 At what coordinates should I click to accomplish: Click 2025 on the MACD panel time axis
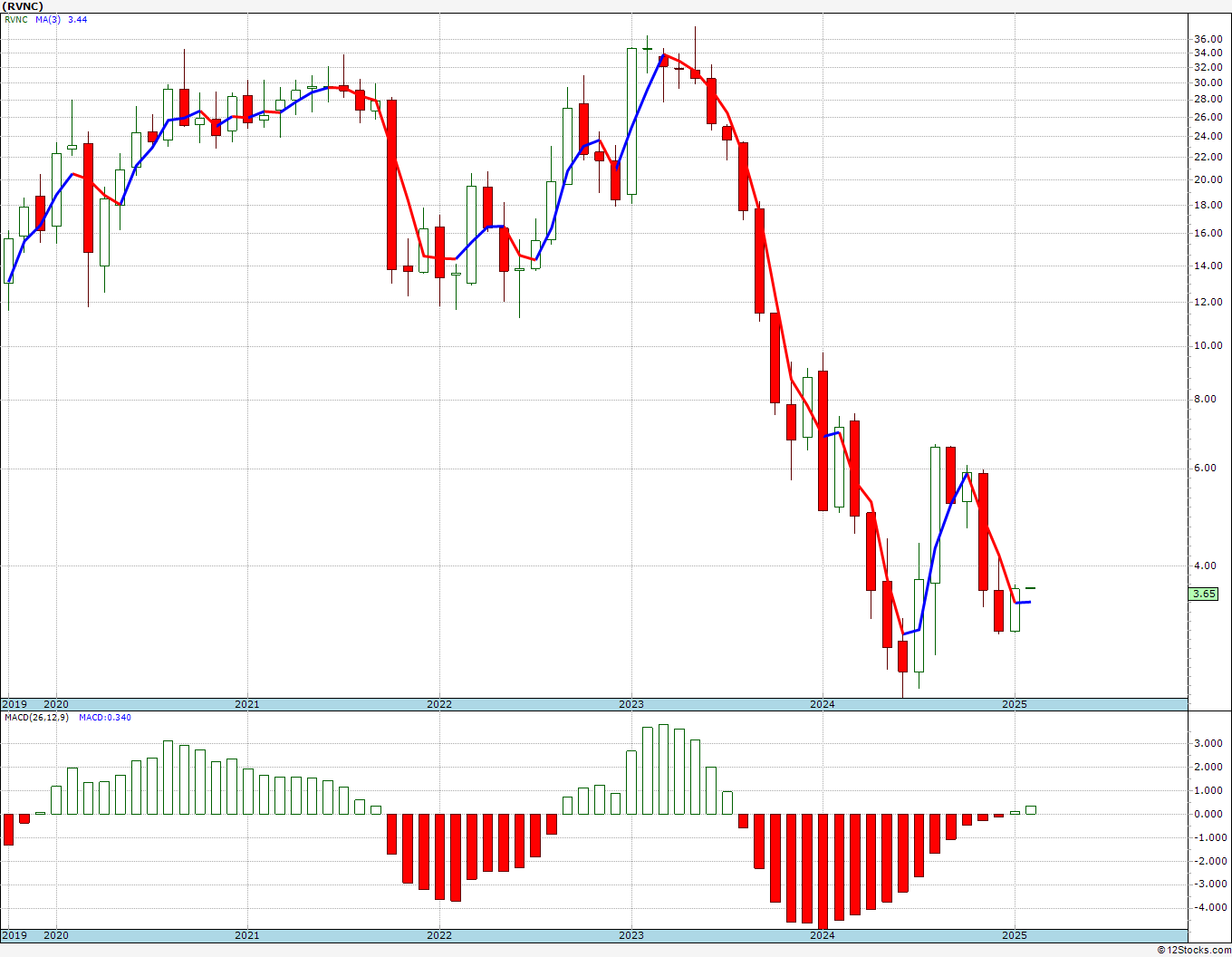1015,935
